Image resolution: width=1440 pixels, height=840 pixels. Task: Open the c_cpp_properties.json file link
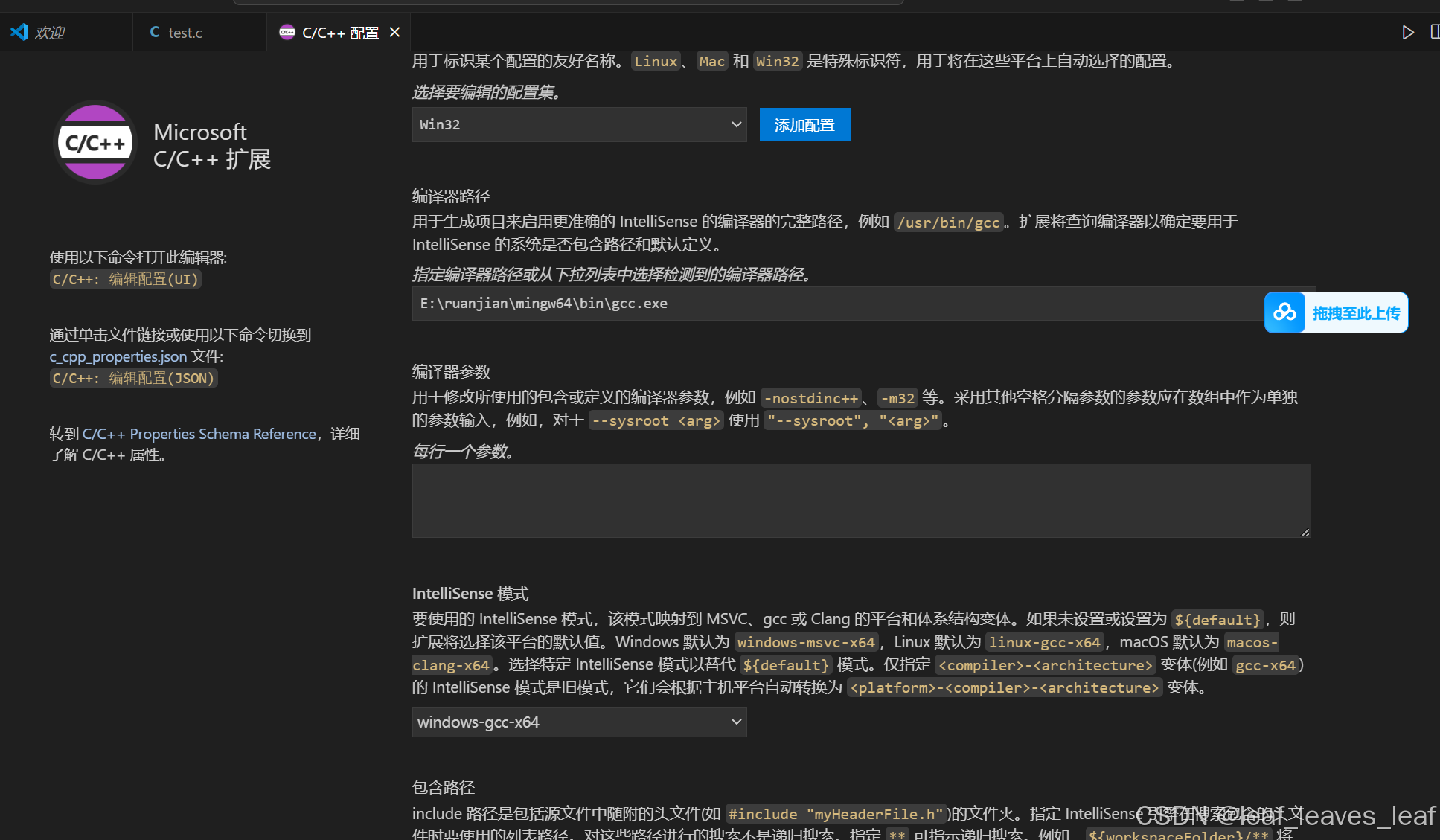tap(118, 356)
